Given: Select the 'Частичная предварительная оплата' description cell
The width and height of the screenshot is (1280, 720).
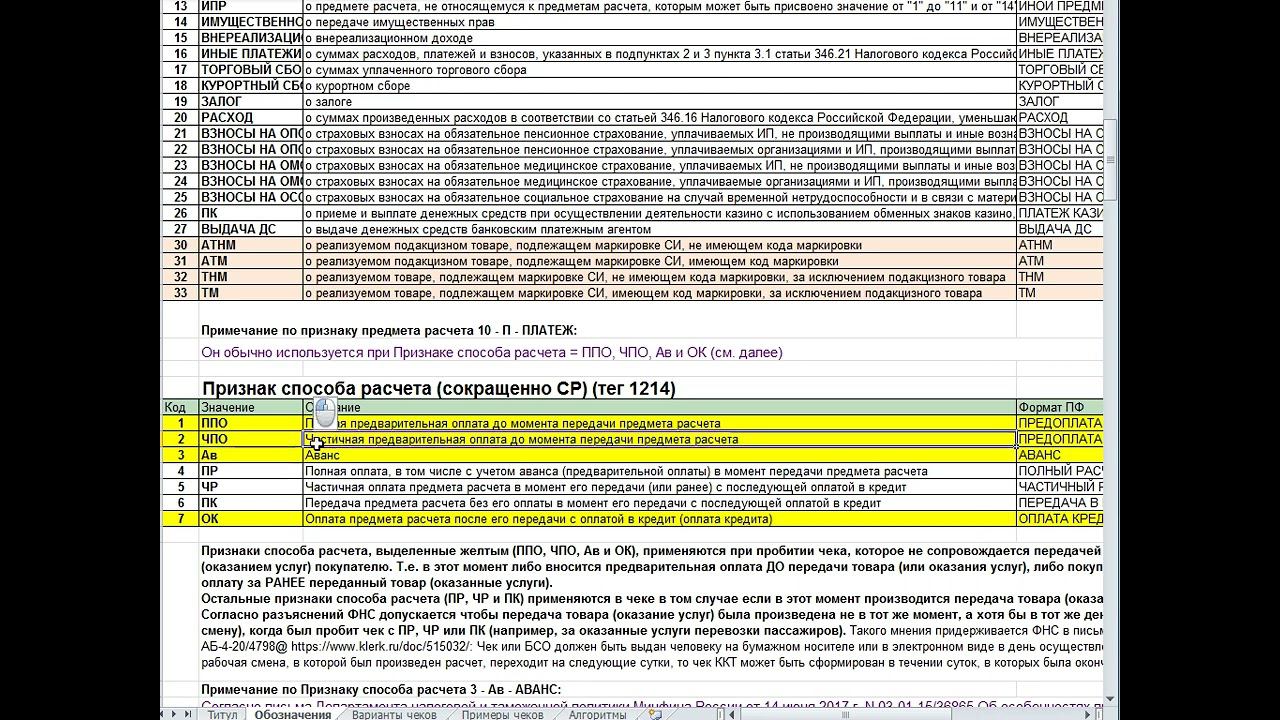Looking at the screenshot, I should 660,439.
